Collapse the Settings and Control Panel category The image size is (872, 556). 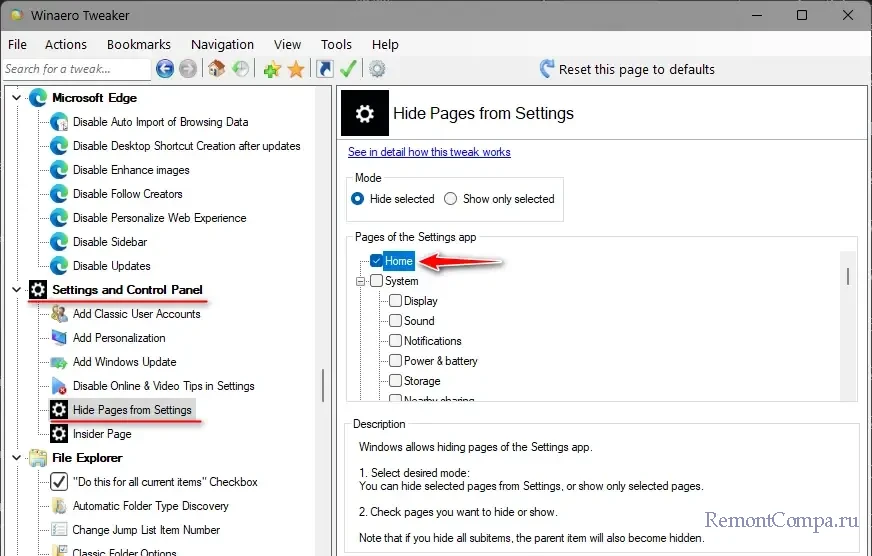tap(16, 290)
